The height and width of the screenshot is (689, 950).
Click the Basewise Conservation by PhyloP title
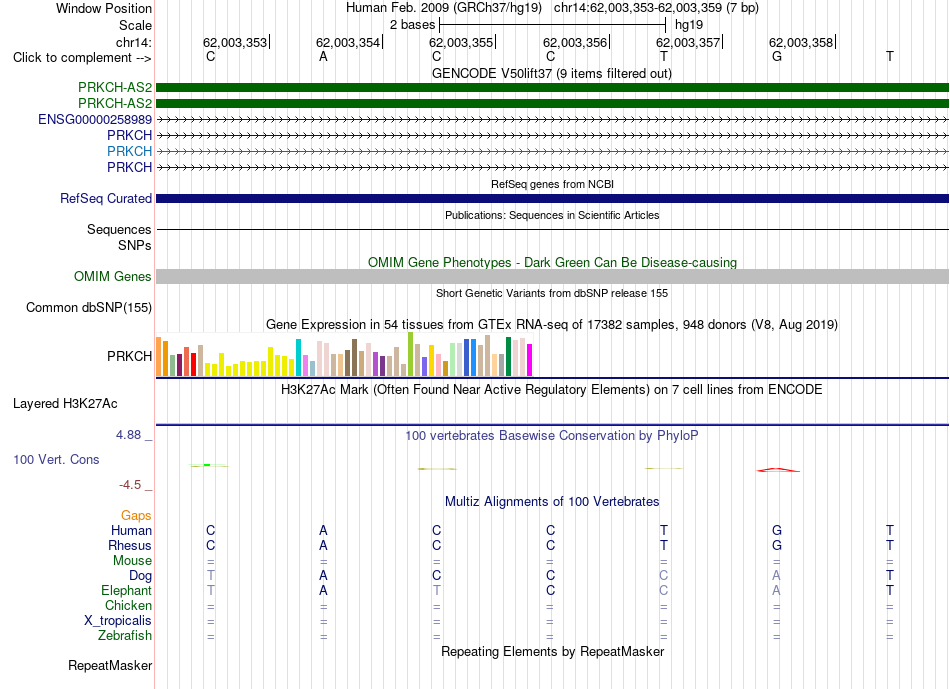(552, 435)
